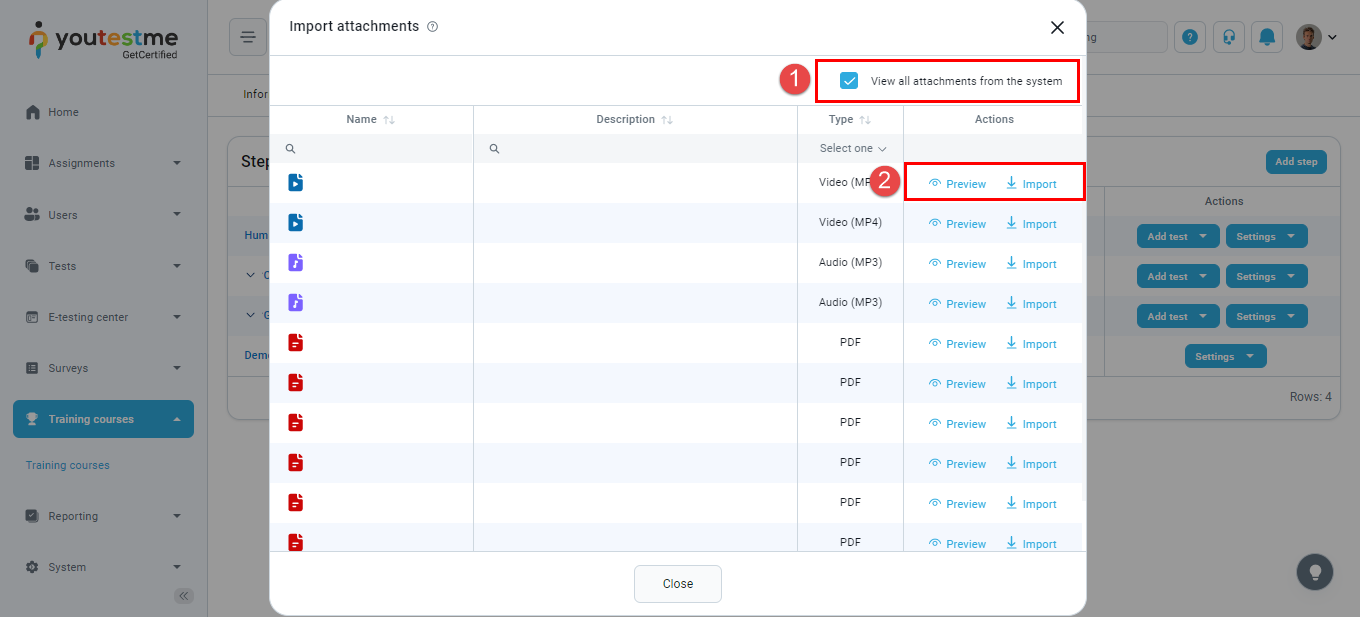This screenshot has width=1360, height=617.
Task: Open the Type filter Select one dropdown
Action: [x=852, y=148]
